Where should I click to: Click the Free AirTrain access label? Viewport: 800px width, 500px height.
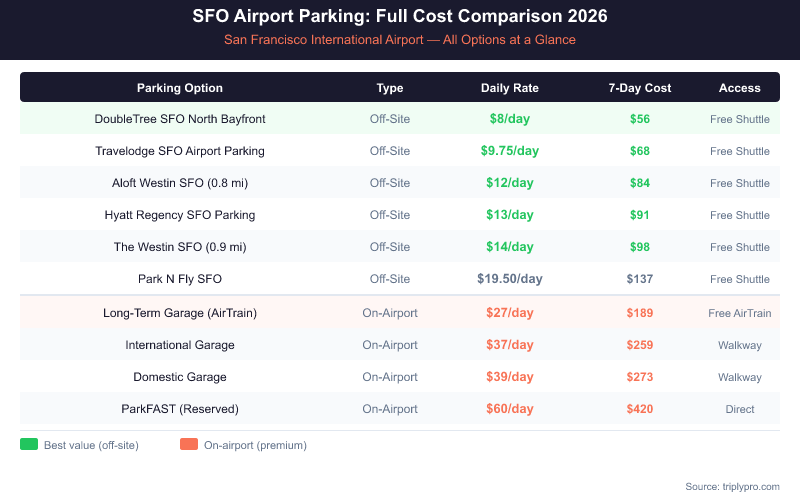point(739,313)
